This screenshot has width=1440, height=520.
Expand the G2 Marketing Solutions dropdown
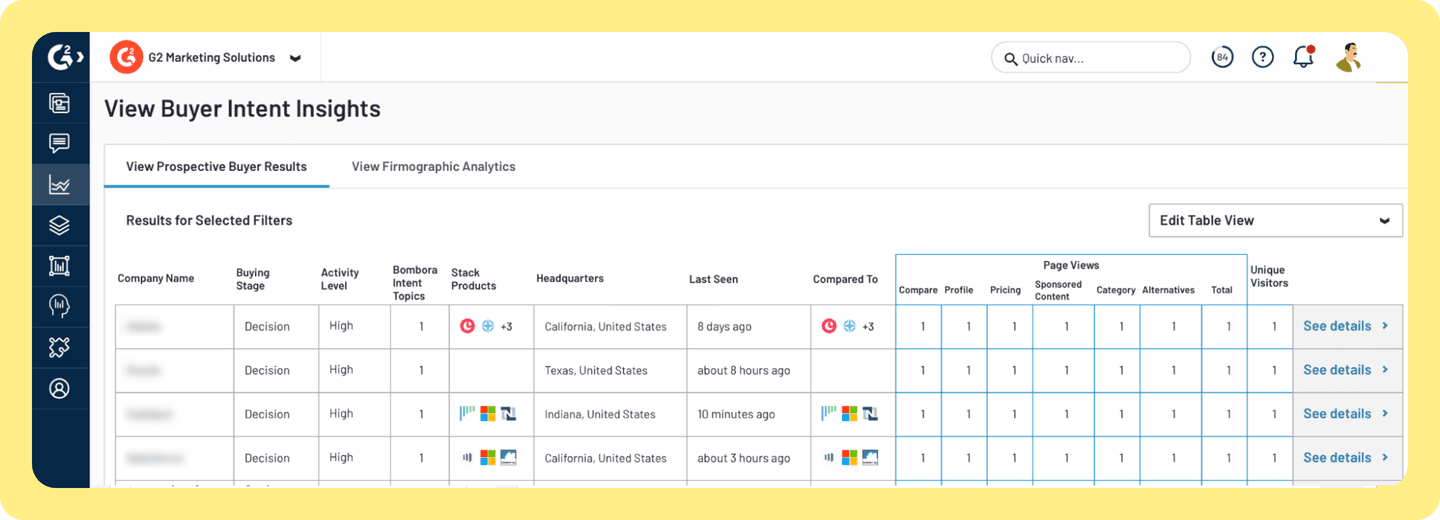[295, 58]
